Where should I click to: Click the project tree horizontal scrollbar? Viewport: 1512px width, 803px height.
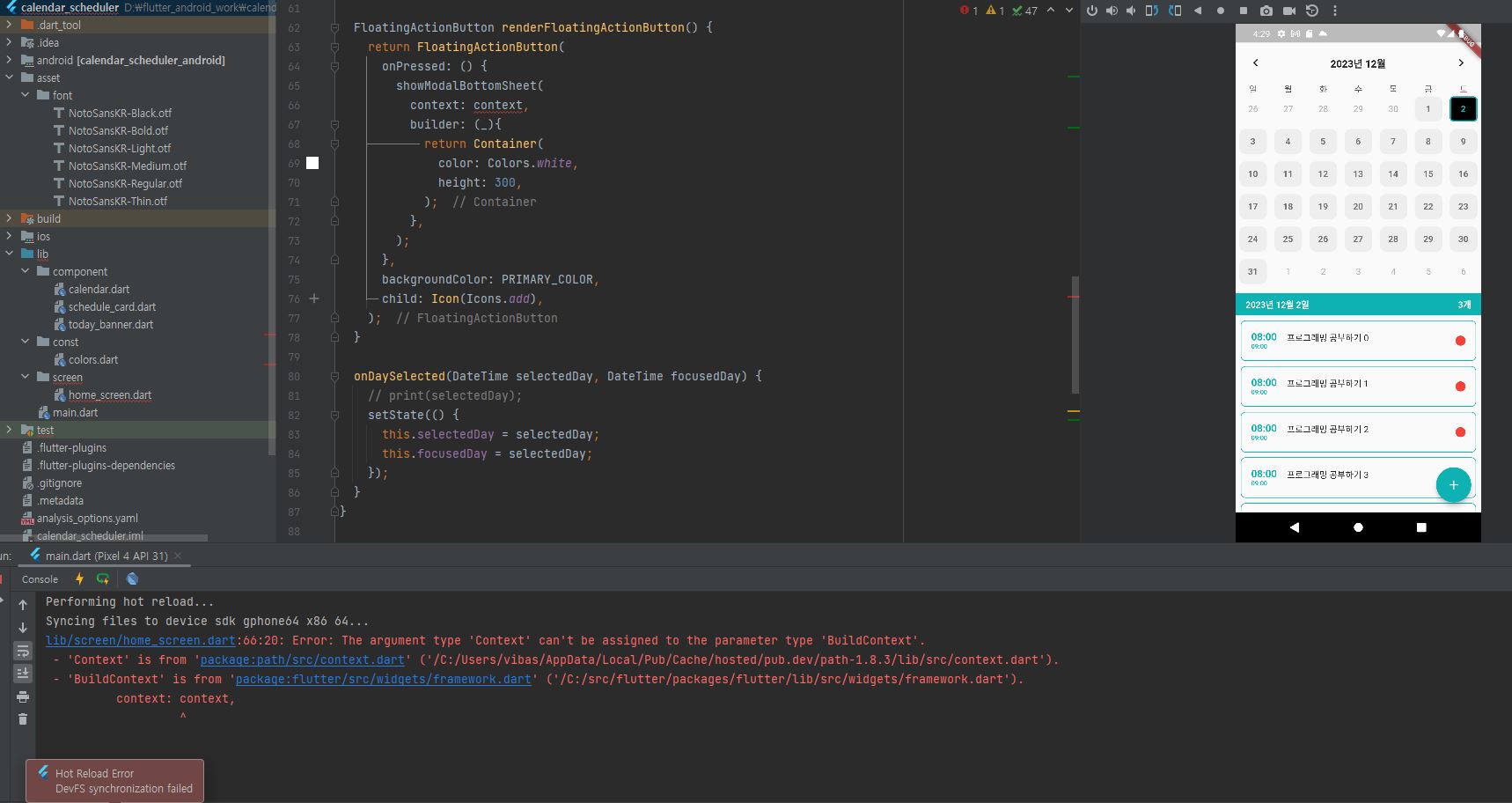(104, 537)
